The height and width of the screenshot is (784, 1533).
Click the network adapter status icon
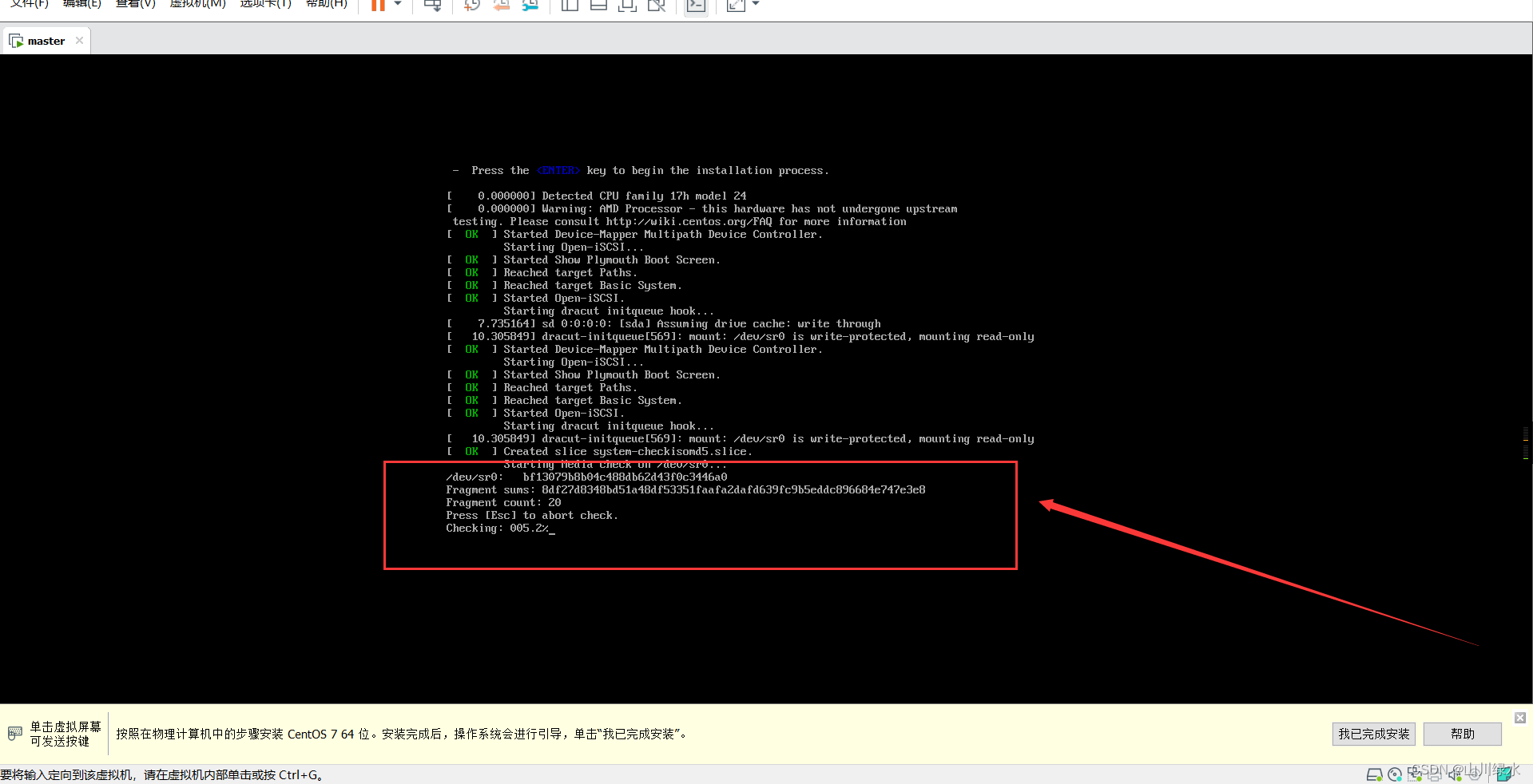pos(1415,774)
